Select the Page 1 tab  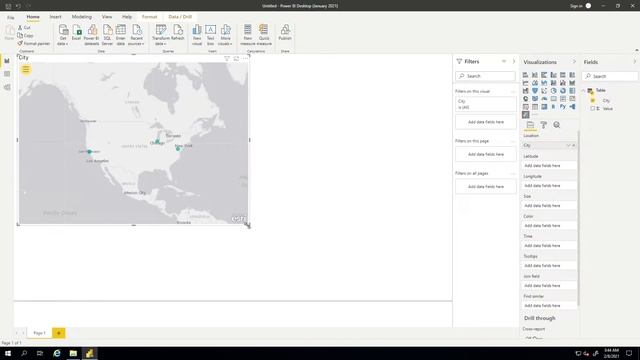(x=39, y=333)
